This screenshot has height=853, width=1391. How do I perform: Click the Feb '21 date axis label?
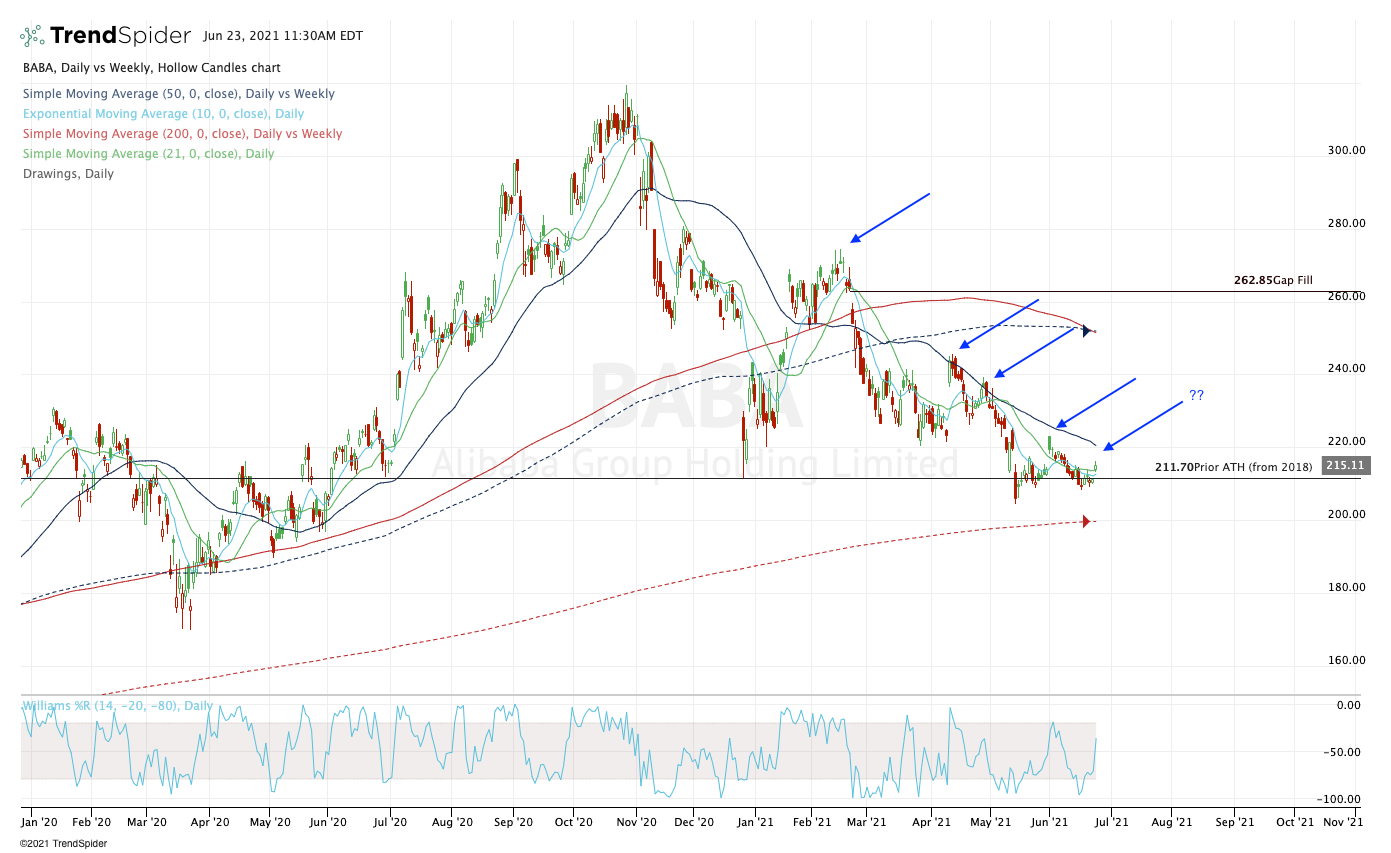[812, 823]
